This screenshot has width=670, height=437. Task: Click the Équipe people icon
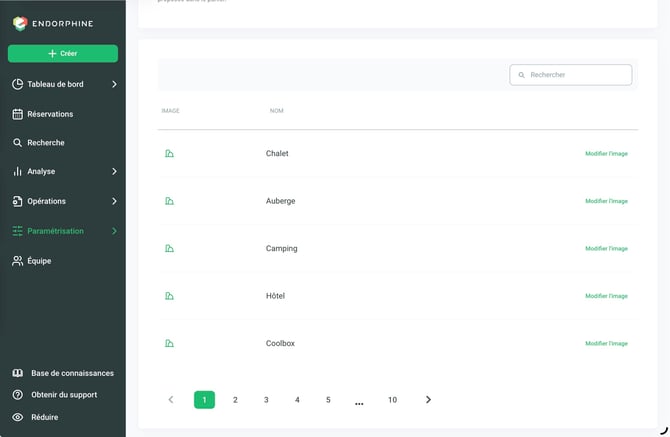[x=18, y=261]
